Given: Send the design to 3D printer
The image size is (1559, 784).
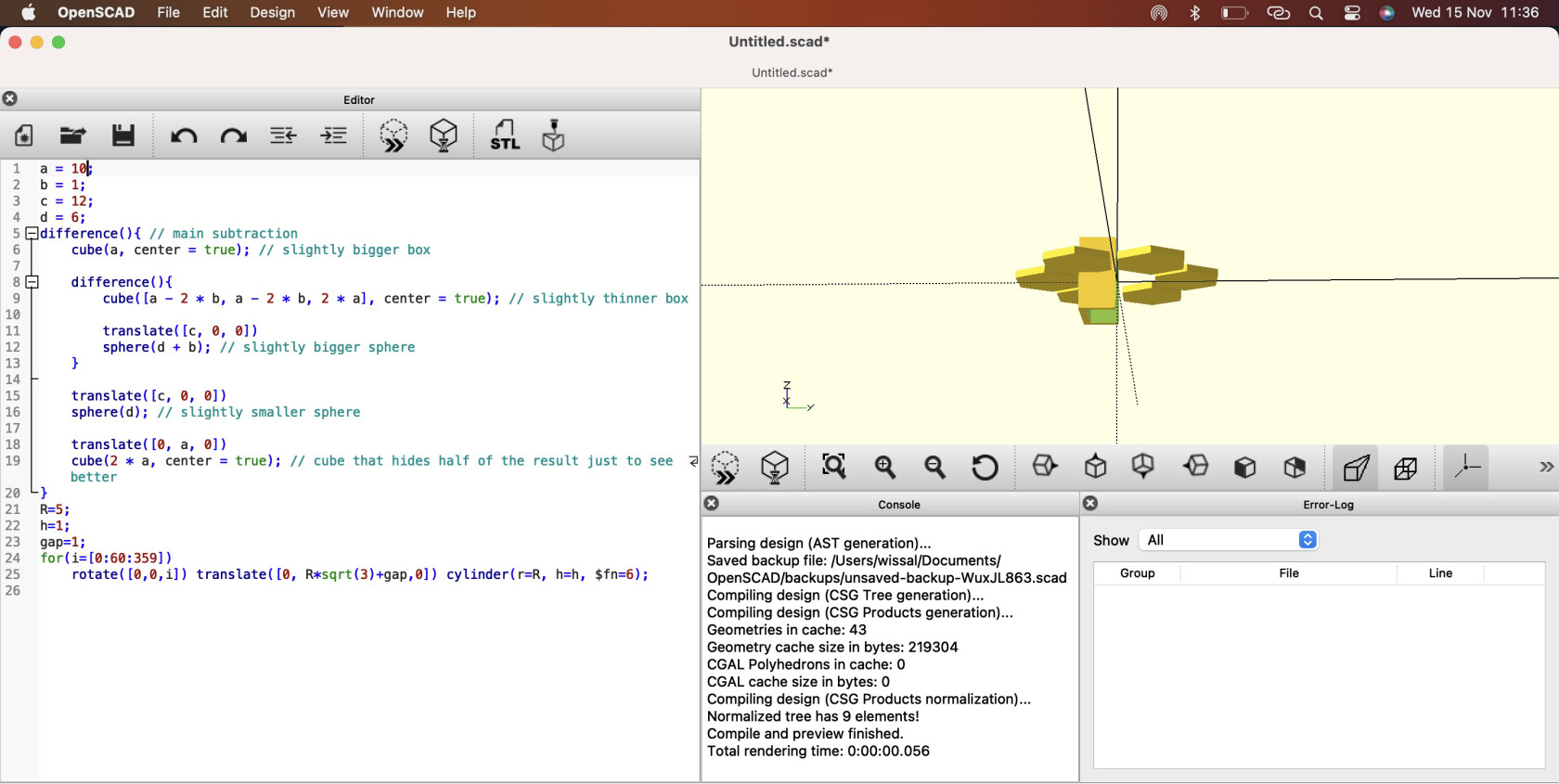Looking at the screenshot, I should 554,136.
